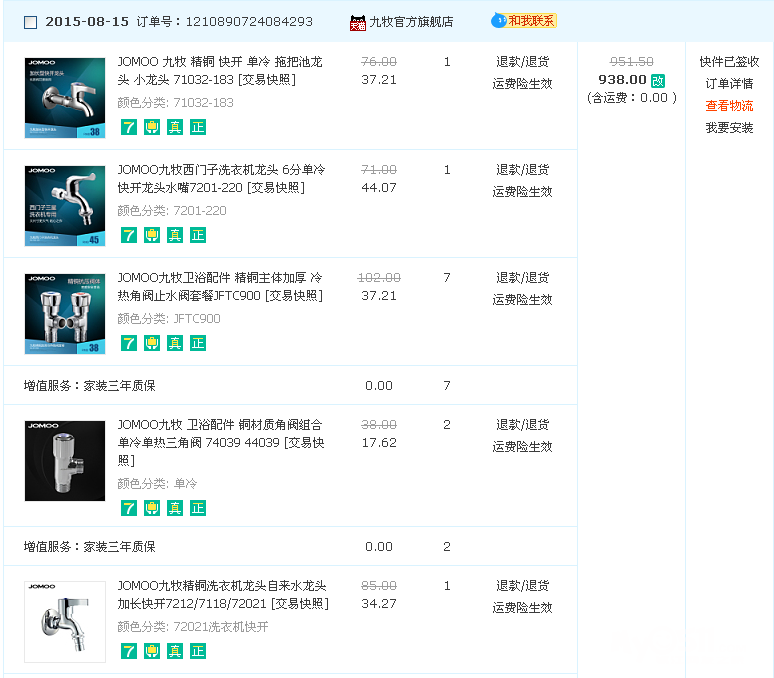774x678 pixels.
Task: Tick the order 1210890724084293 checkbox
Action: click(x=31, y=22)
